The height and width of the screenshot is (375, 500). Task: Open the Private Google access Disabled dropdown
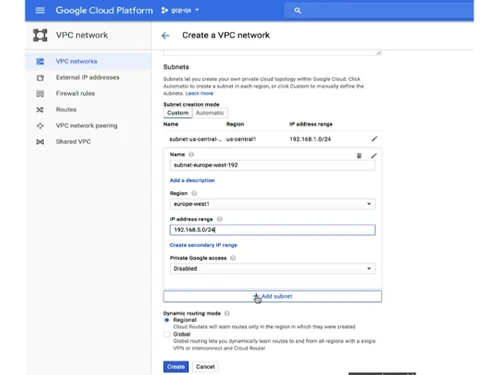pyautogui.click(x=272, y=269)
